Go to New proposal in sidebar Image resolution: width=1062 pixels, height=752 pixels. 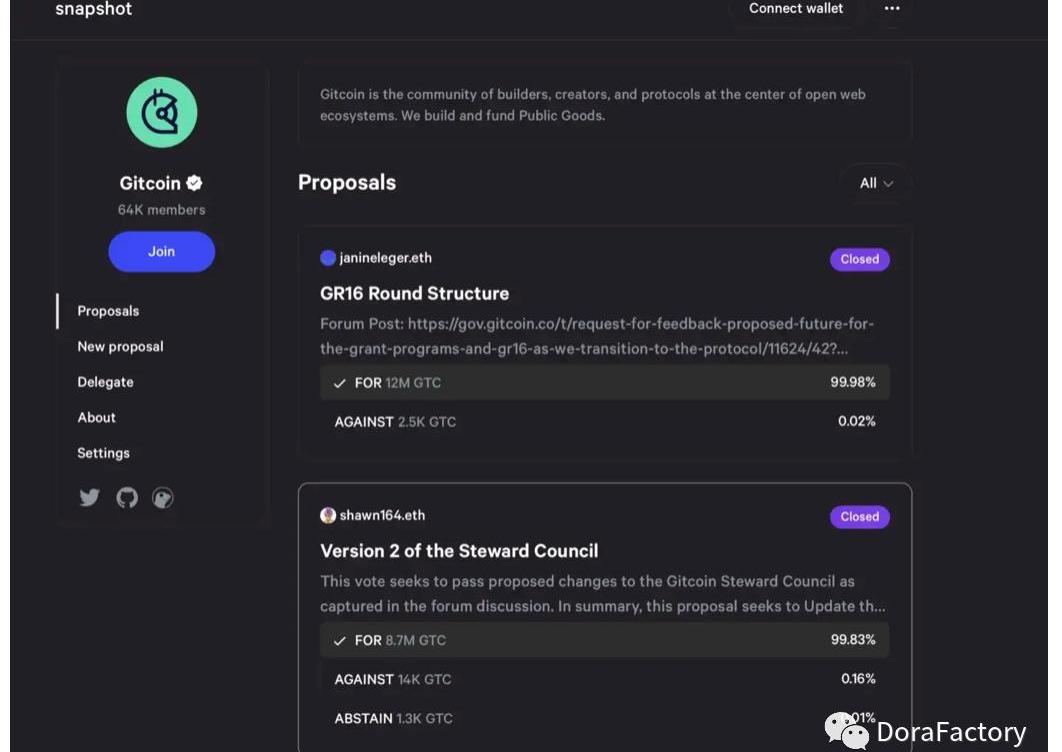(120, 347)
